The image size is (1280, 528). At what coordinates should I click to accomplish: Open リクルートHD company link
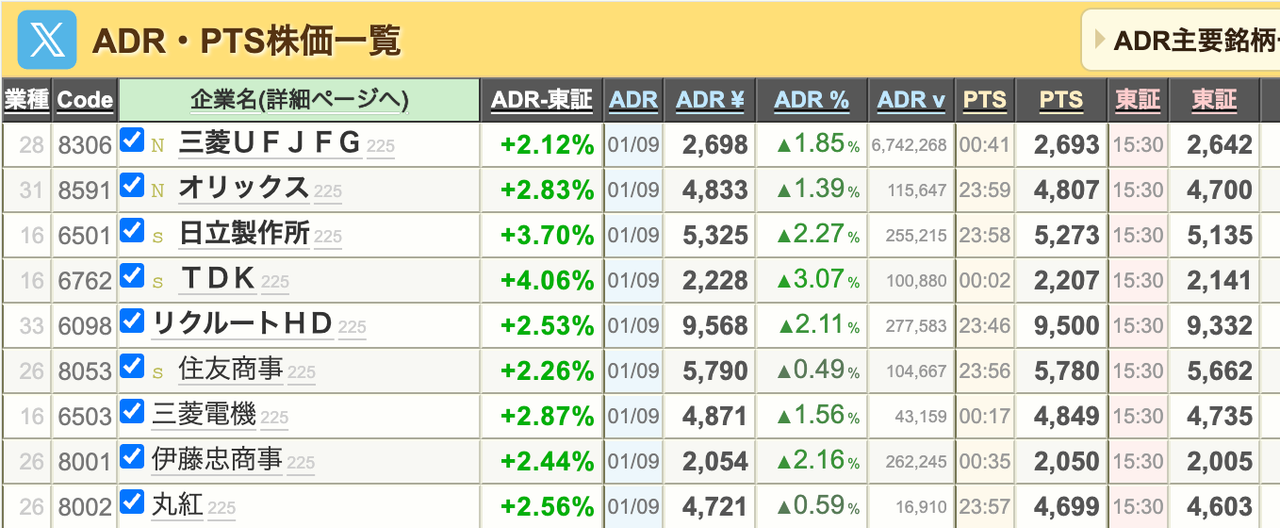pyautogui.click(x=241, y=323)
